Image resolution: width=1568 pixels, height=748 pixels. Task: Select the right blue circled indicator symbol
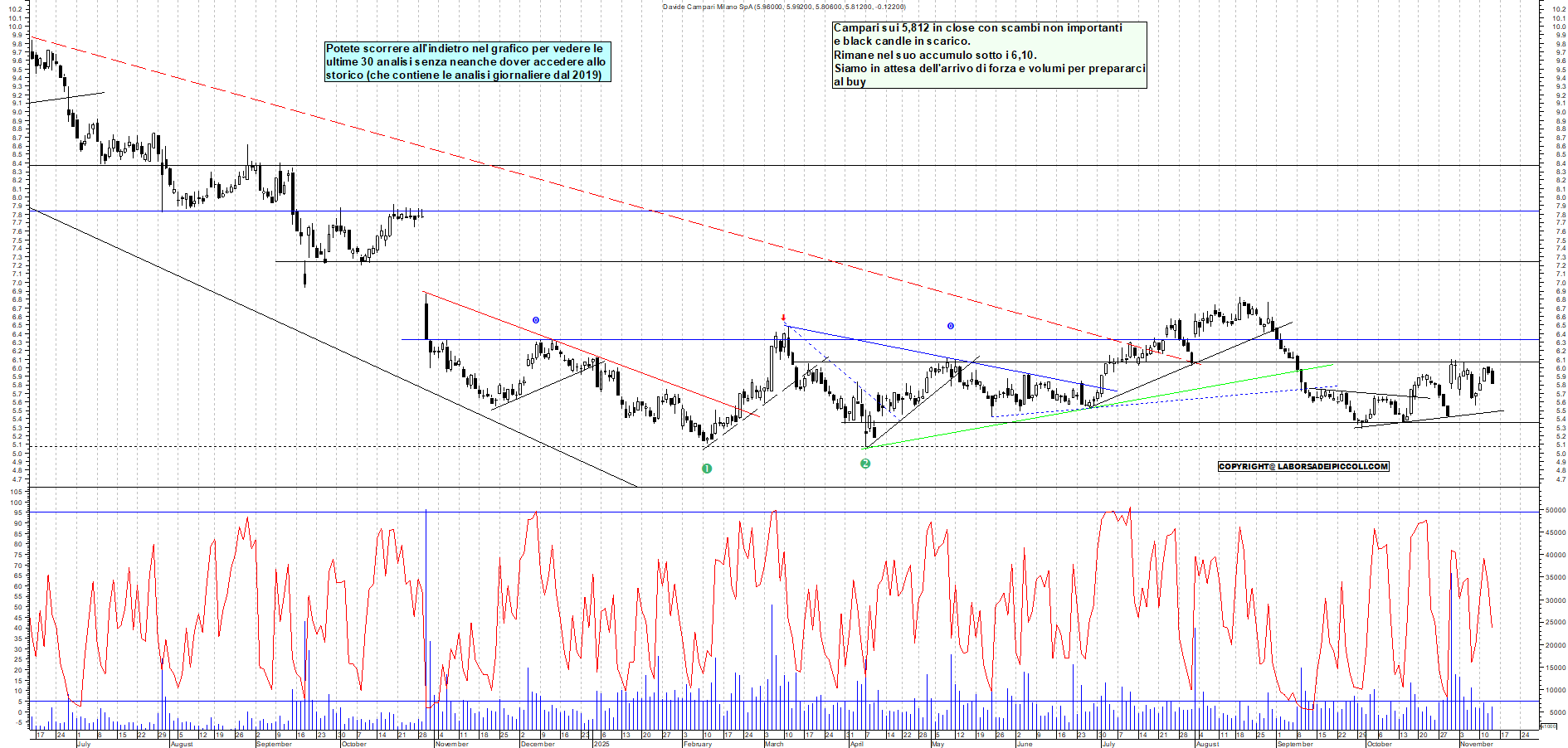tap(949, 327)
